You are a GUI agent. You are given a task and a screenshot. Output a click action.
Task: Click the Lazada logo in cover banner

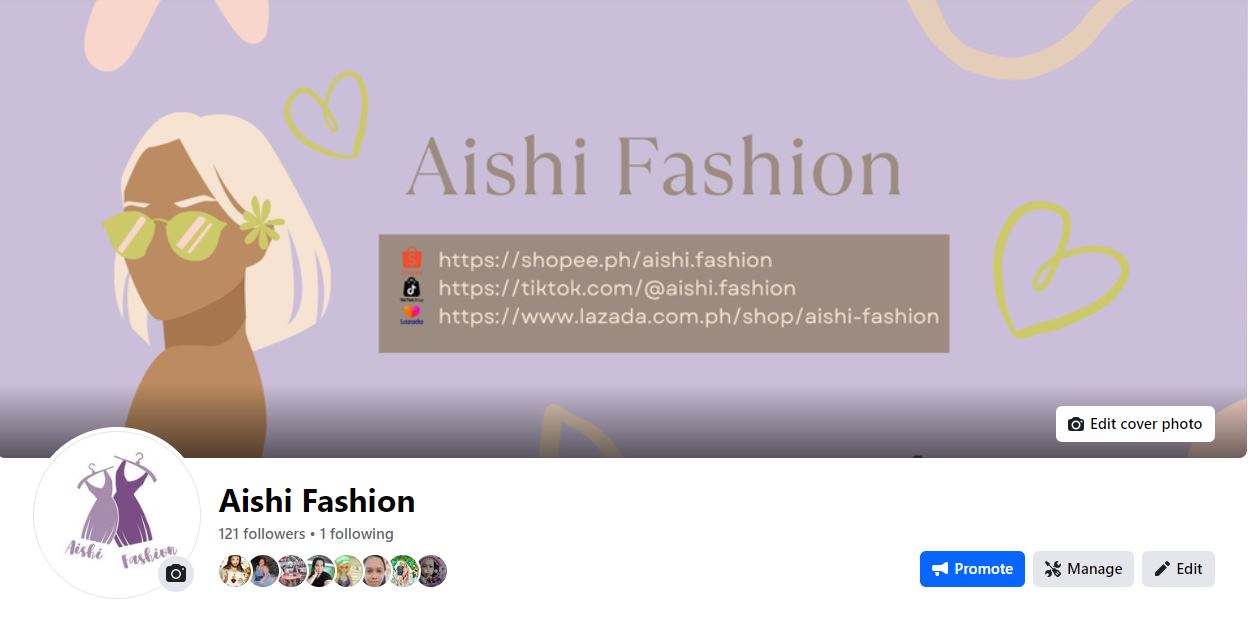(x=412, y=316)
